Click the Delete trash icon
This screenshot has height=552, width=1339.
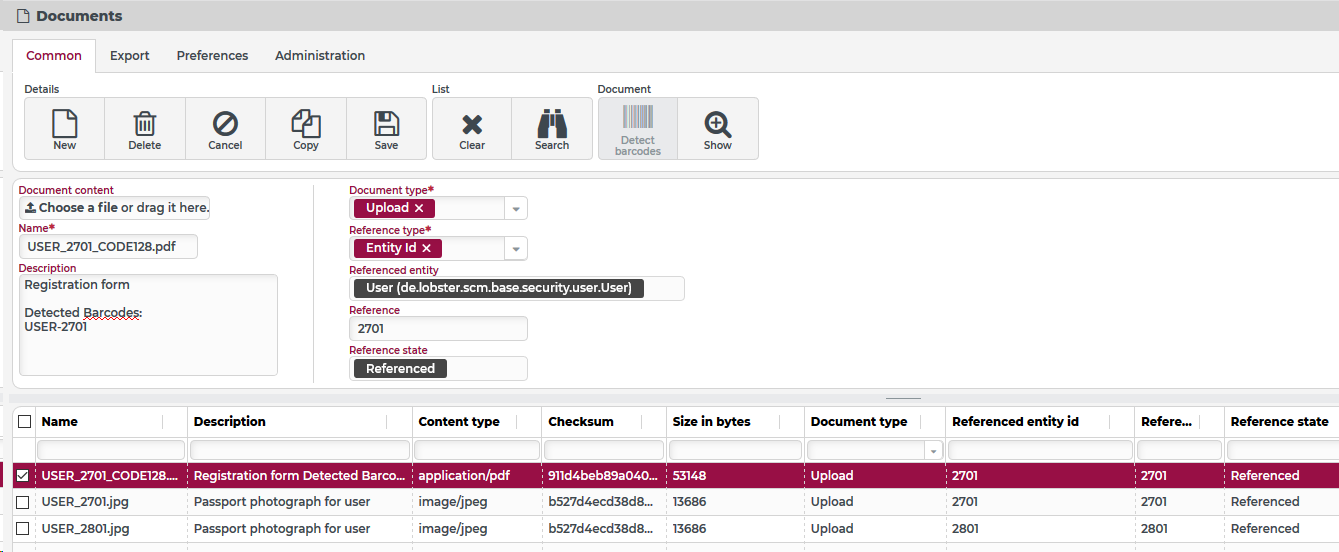[145, 124]
